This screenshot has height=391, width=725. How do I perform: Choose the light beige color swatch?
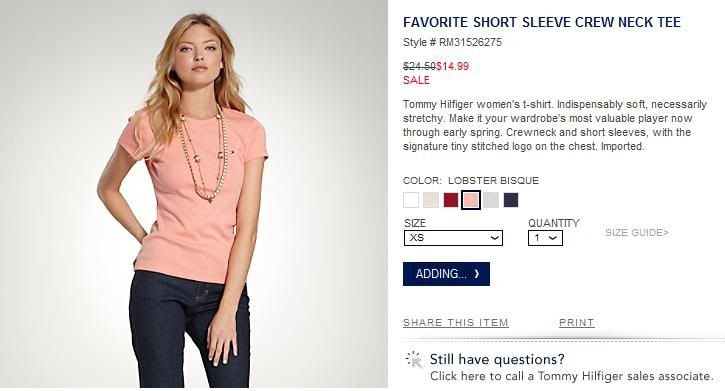[x=431, y=200]
